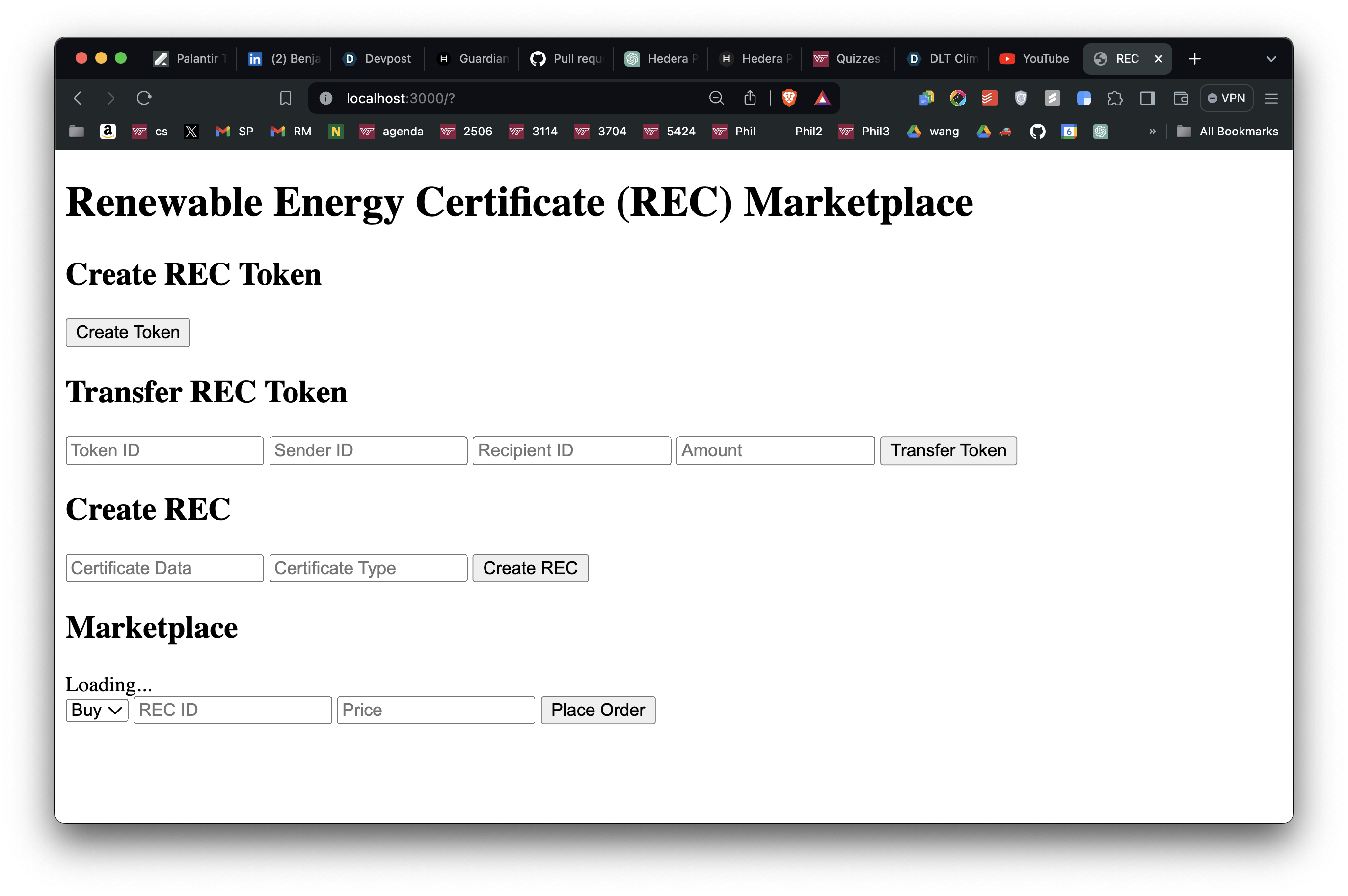
Task: Switch to the YouTube tab
Action: (x=1035, y=59)
